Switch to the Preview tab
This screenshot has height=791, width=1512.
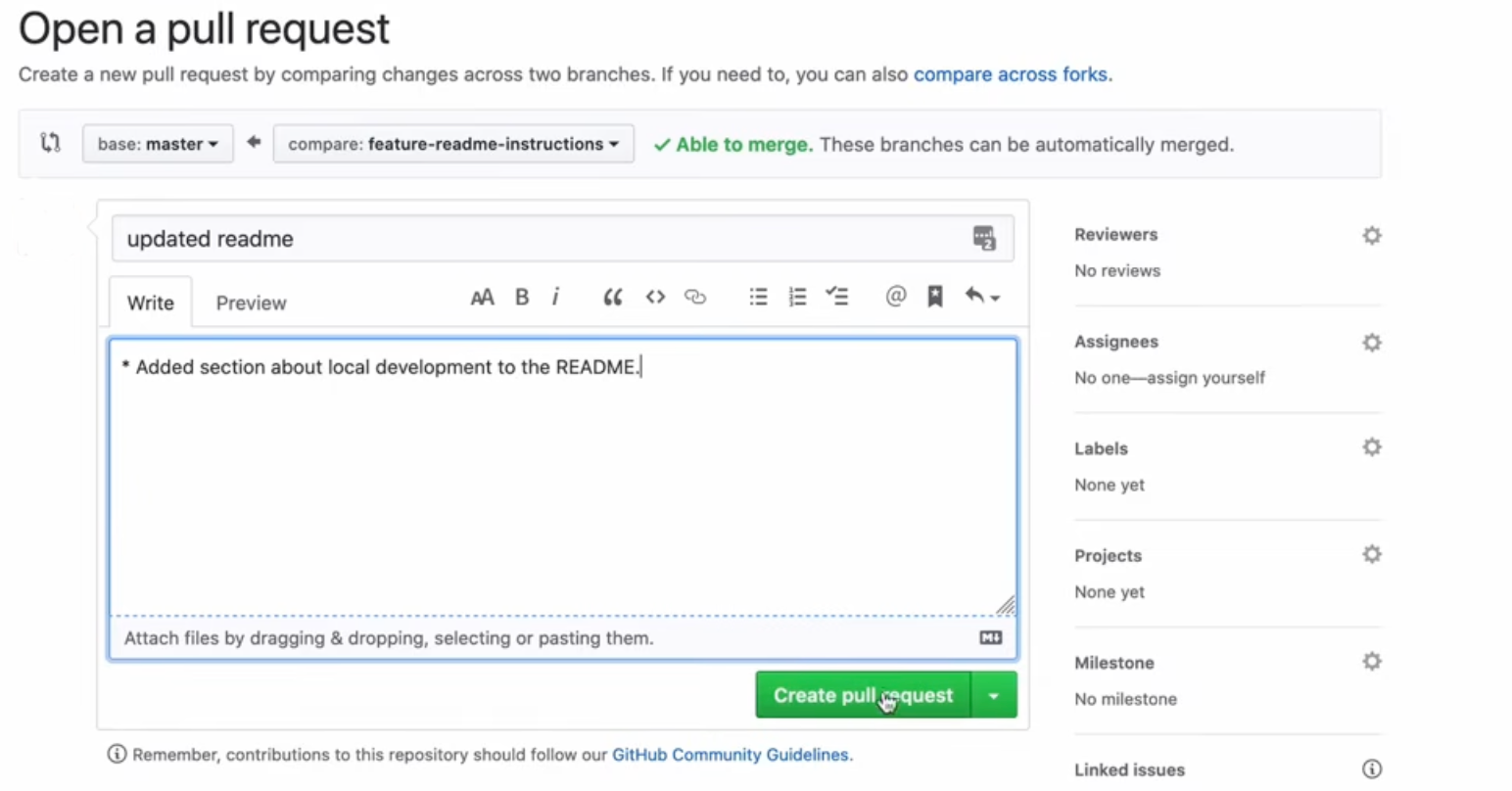click(x=251, y=303)
